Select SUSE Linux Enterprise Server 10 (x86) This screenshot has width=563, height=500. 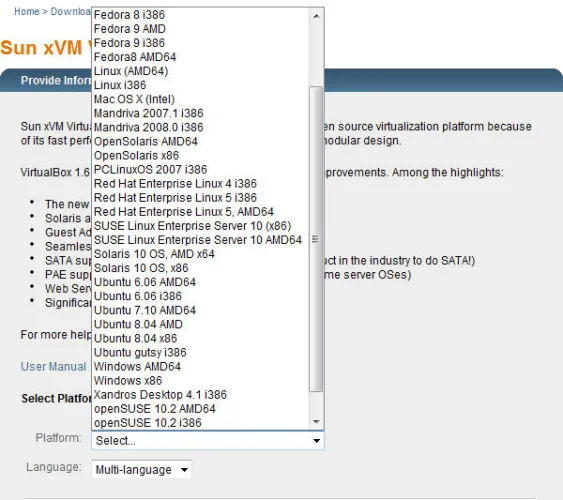[200, 226]
